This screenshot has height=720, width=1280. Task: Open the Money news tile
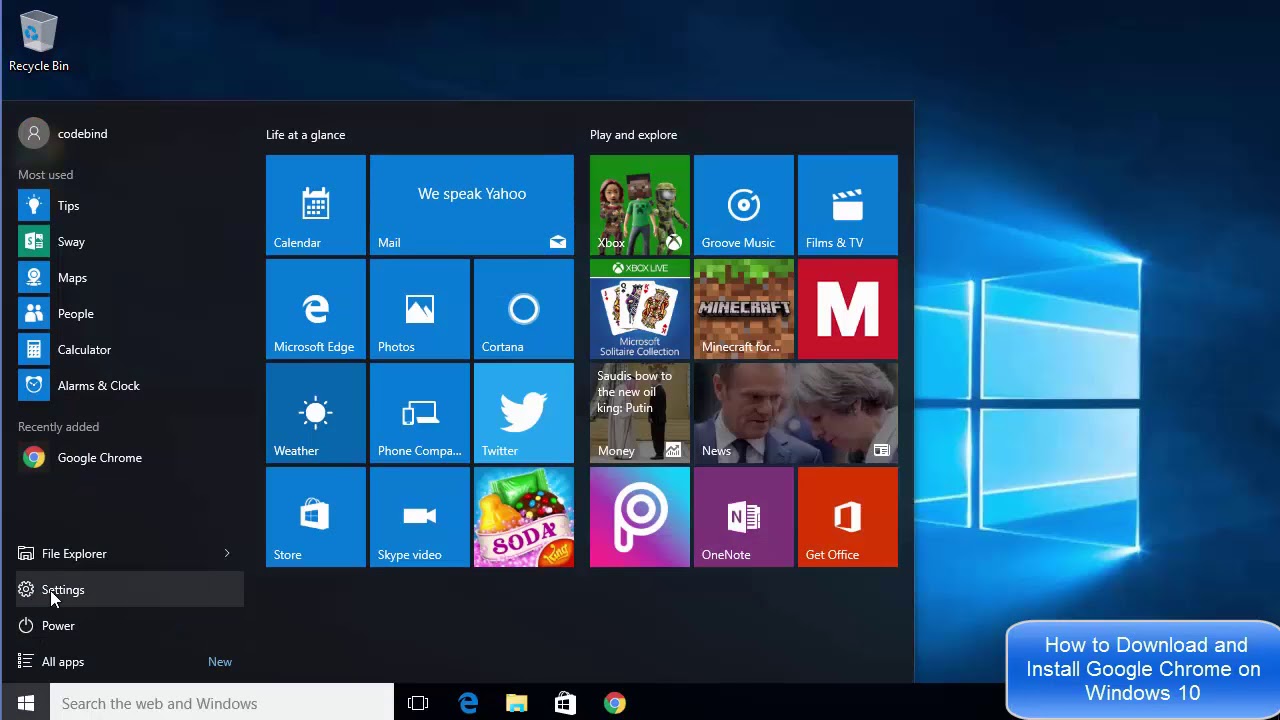[640, 413]
